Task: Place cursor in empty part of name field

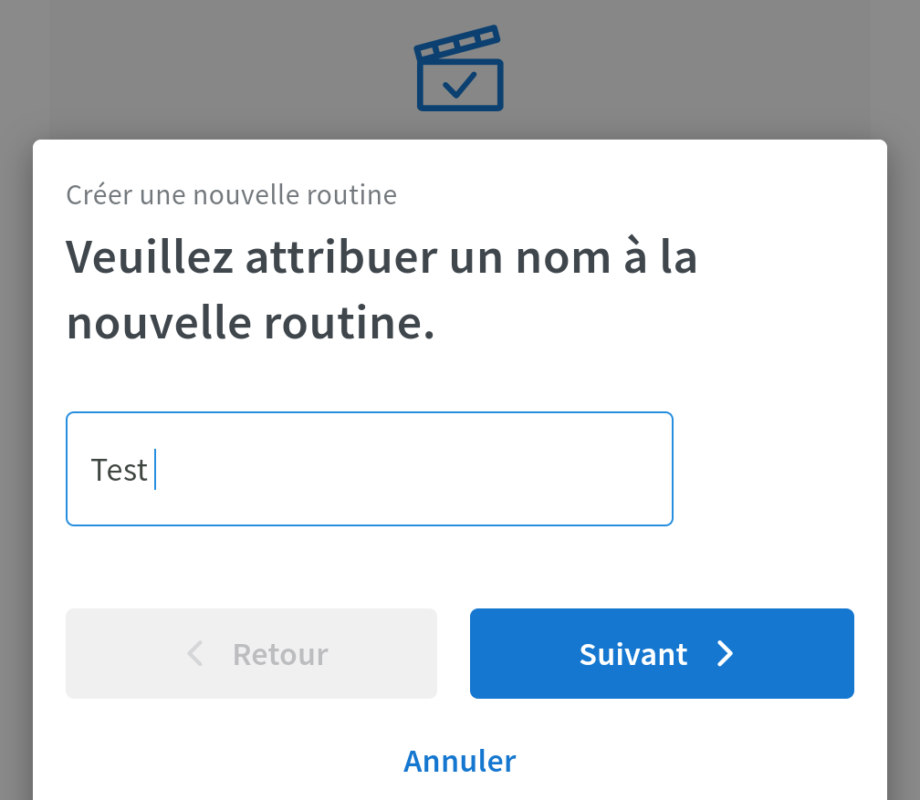Action: point(420,469)
